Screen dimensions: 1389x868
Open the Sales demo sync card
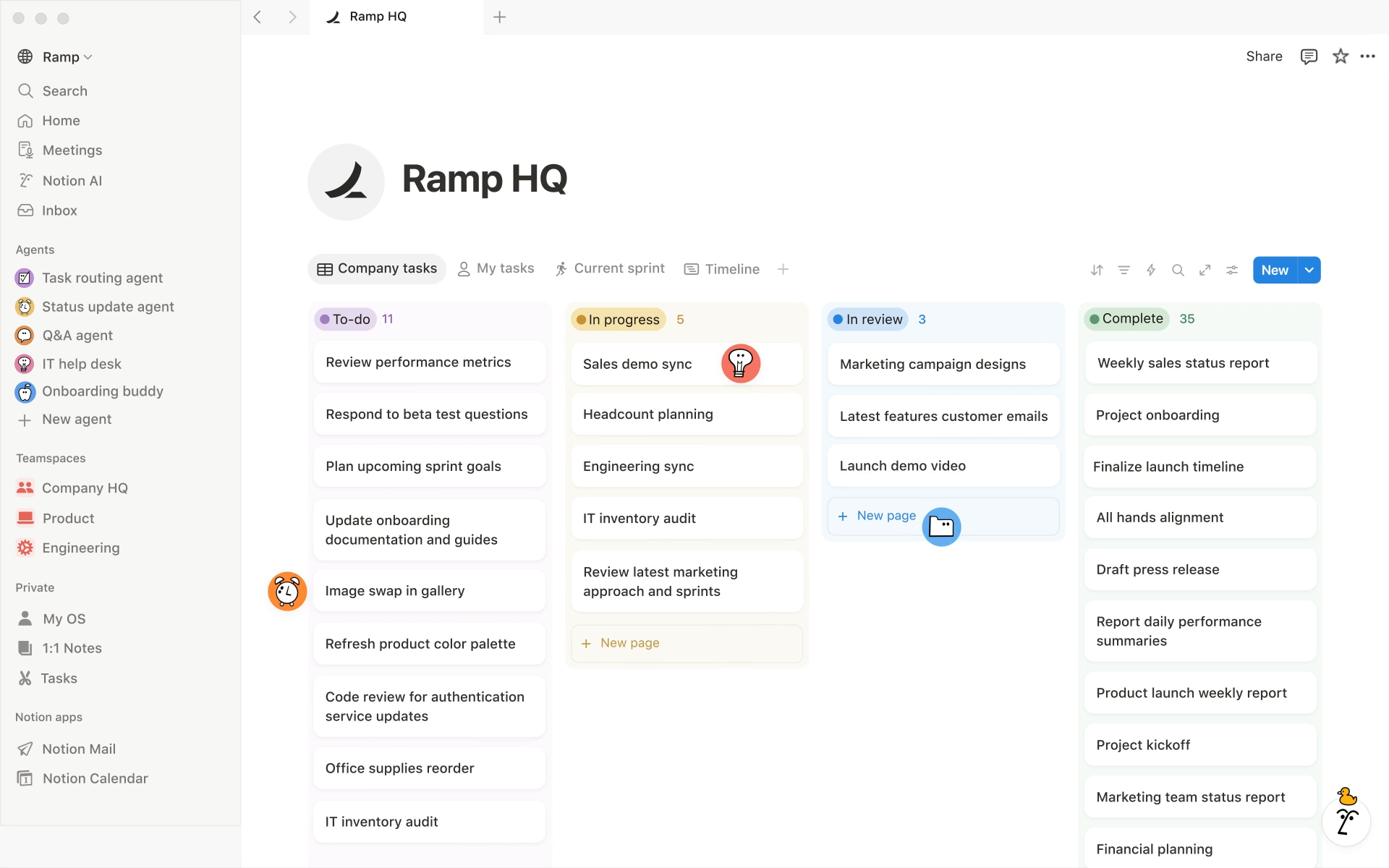687,364
